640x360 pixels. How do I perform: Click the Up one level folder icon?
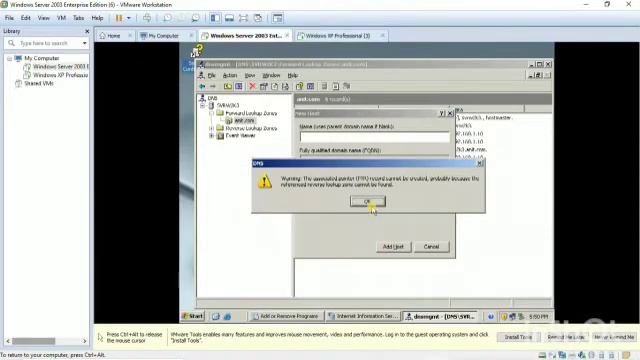[x=228, y=86]
